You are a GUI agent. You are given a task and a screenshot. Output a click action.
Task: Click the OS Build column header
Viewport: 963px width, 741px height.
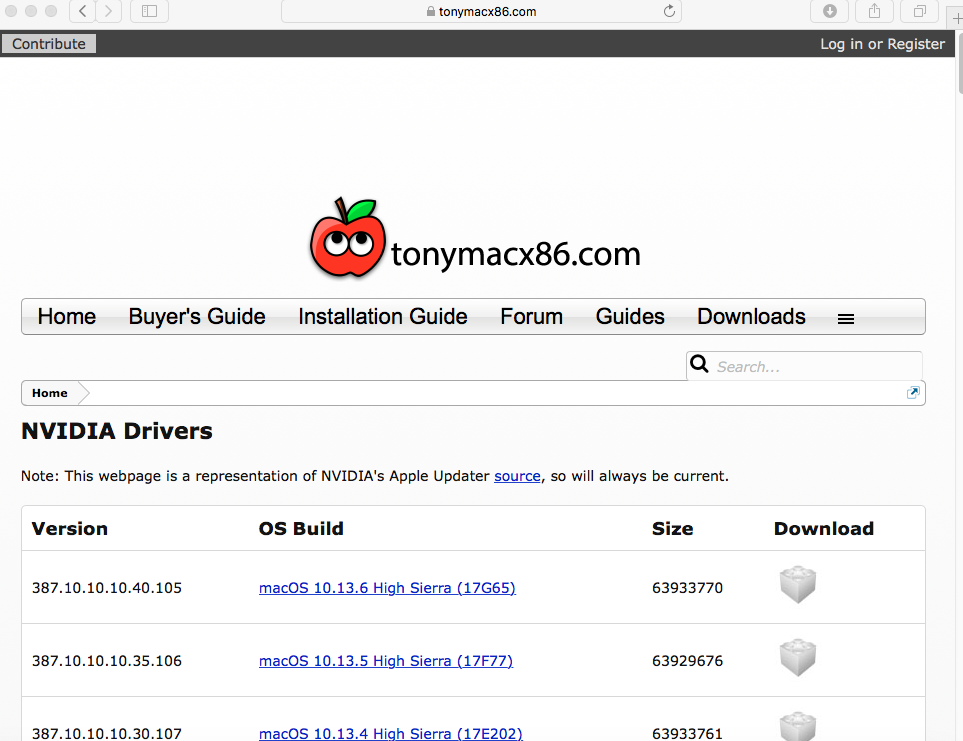point(301,529)
